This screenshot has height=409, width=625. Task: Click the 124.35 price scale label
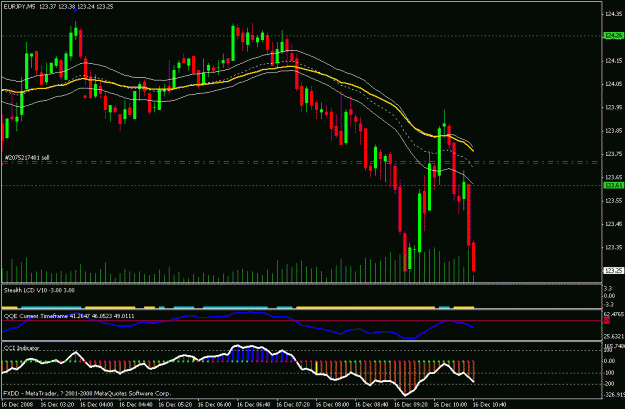(x=613, y=14)
